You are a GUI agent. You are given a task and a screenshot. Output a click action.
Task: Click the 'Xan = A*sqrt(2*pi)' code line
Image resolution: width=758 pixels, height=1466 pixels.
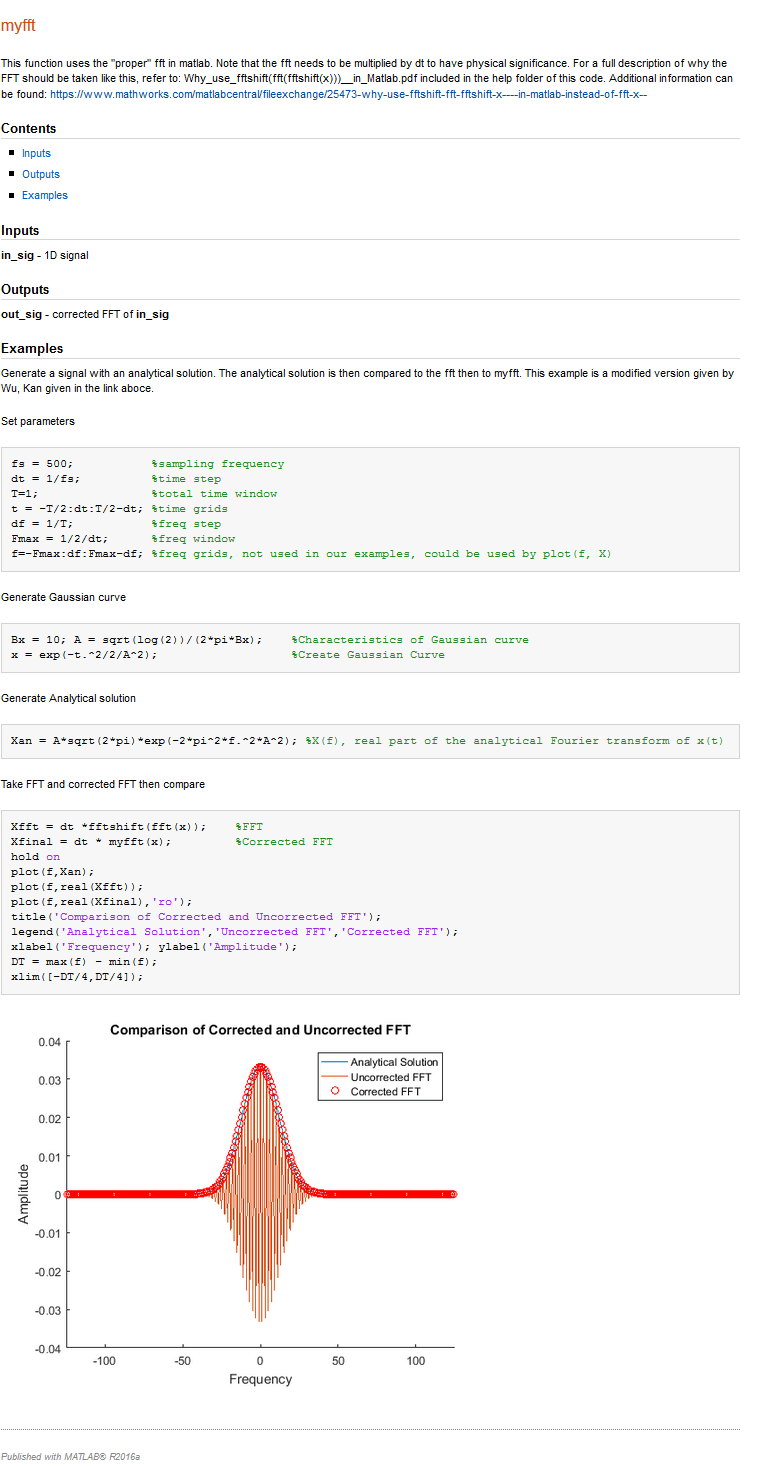pos(154,741)
